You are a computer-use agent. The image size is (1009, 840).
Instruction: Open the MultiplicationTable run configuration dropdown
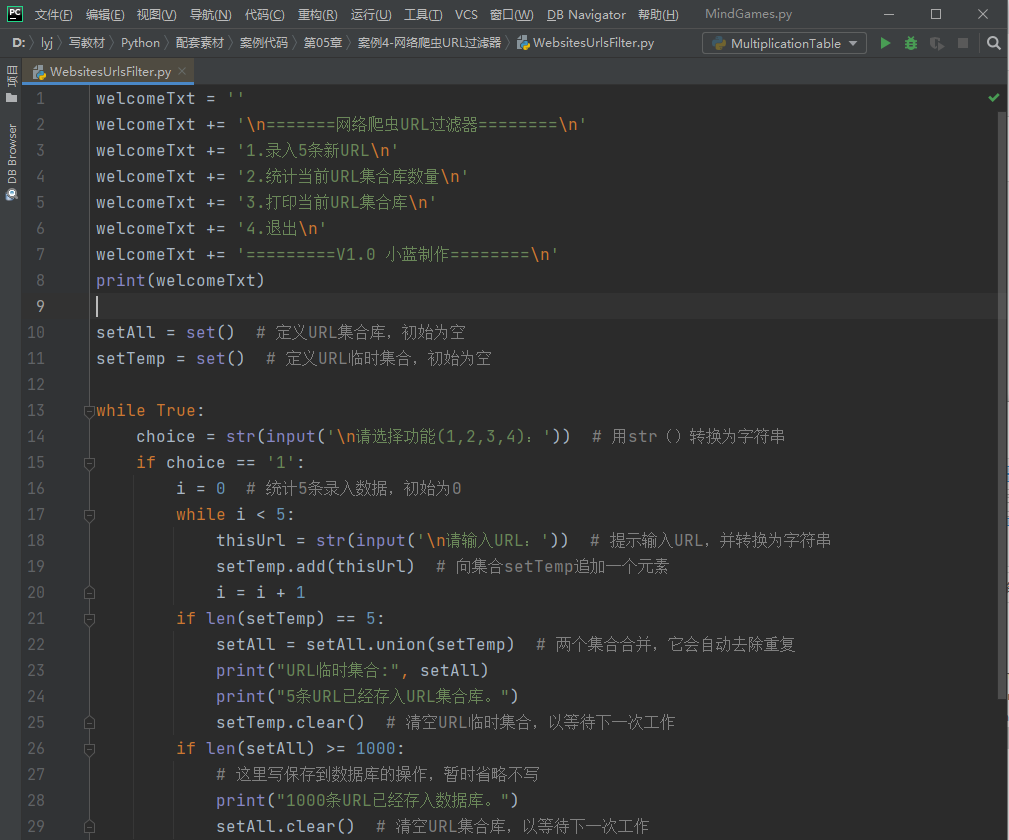784,43
